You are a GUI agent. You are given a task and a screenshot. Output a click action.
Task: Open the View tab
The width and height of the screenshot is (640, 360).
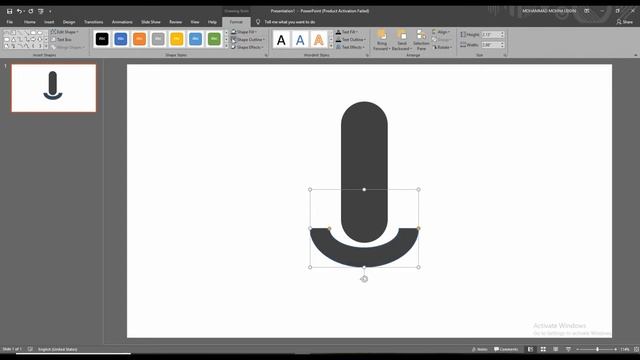pos(195,22)
